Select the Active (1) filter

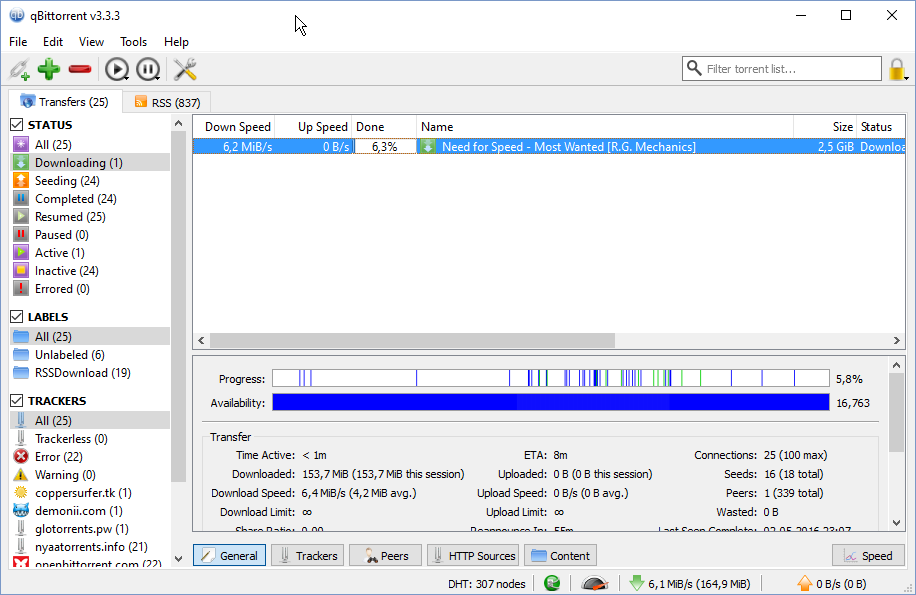pos(90,253)
